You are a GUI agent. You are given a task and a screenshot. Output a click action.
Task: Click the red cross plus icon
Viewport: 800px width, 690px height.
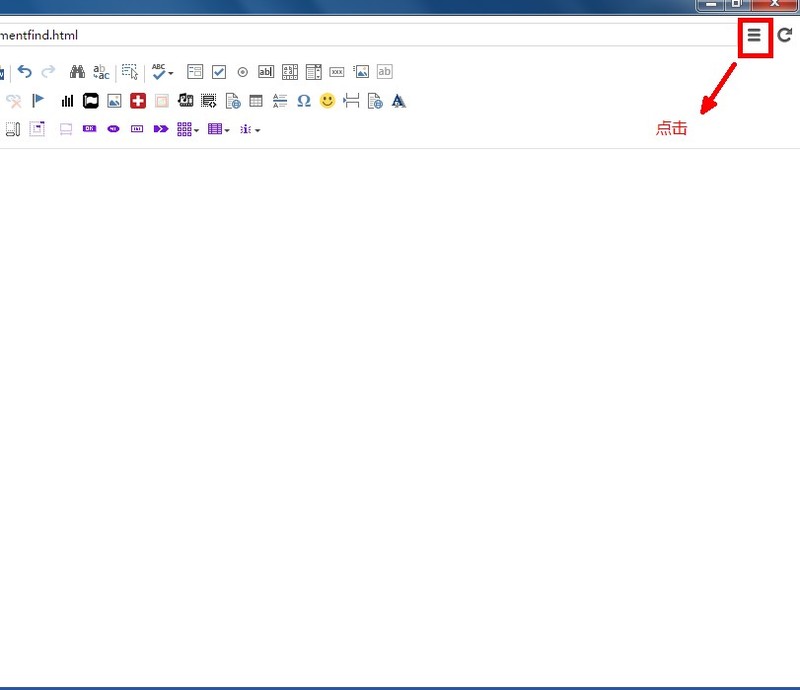pyautogui.click(x=138, y=101)
